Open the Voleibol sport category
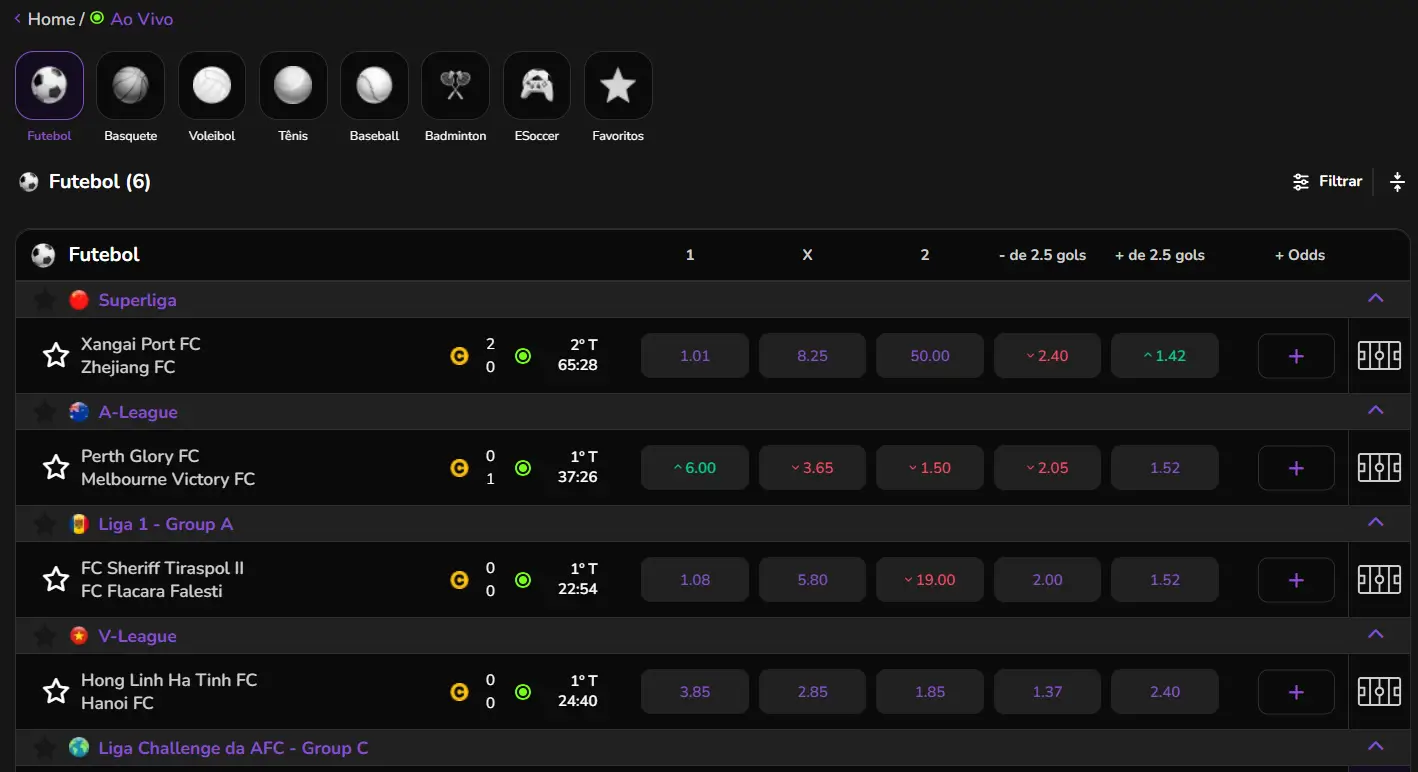The image size is (1418, 772). [x=212, y=86]
